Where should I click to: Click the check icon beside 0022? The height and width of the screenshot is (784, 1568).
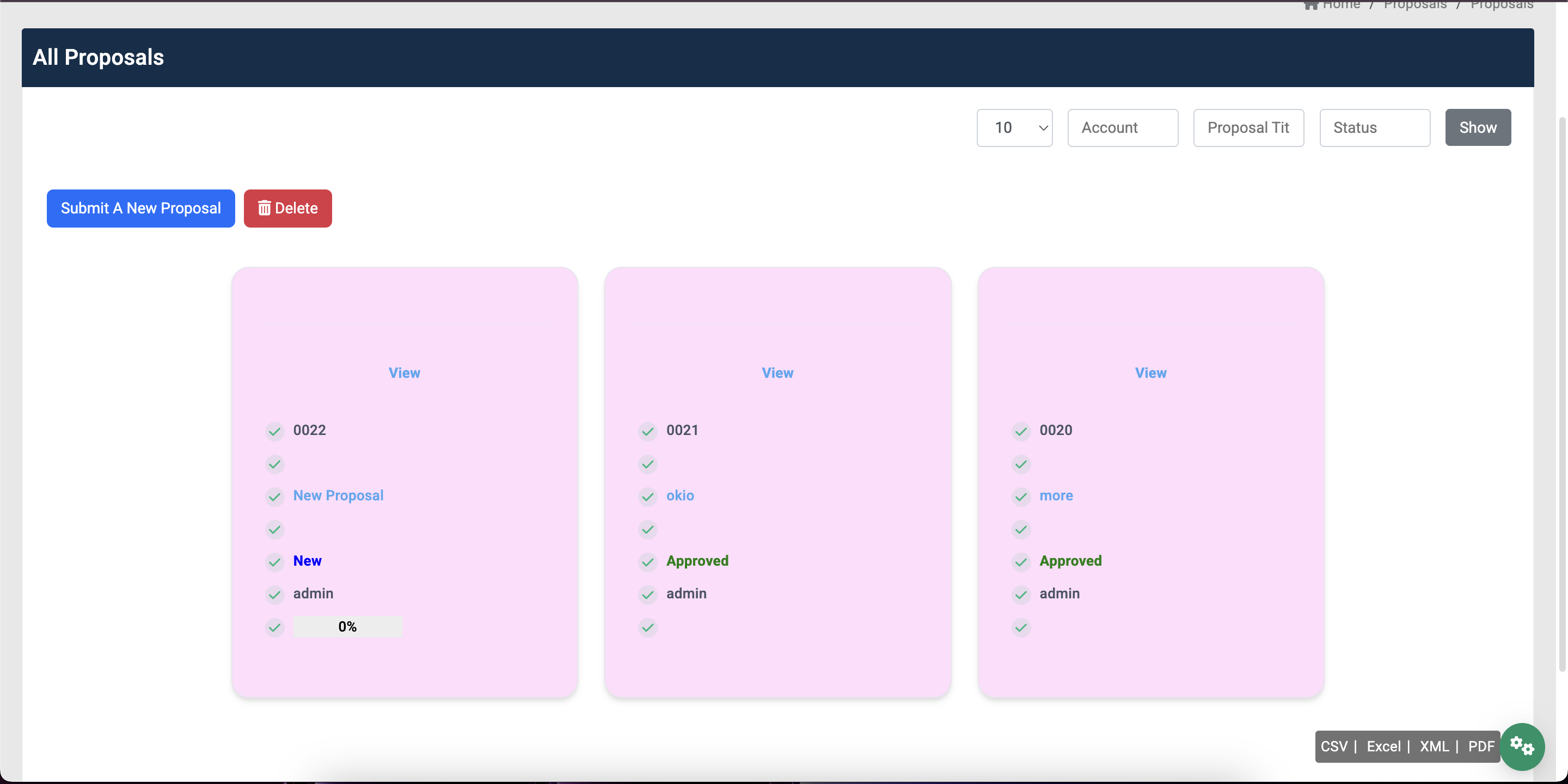pos(274,432)
